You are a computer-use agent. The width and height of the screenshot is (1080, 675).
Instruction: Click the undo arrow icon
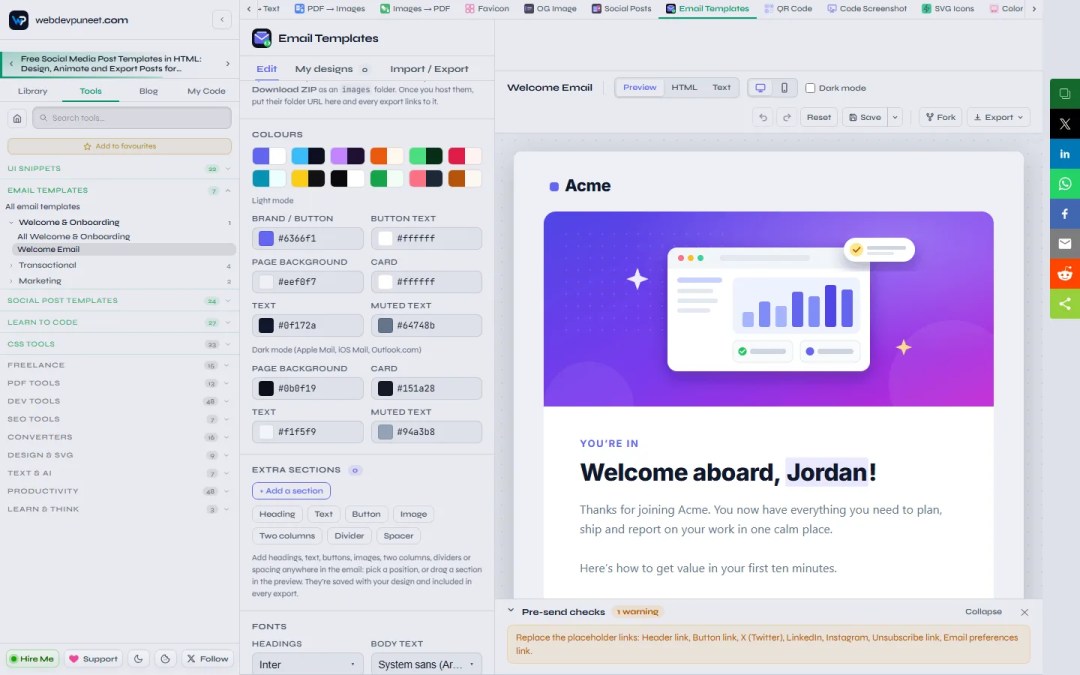point(762,117)
